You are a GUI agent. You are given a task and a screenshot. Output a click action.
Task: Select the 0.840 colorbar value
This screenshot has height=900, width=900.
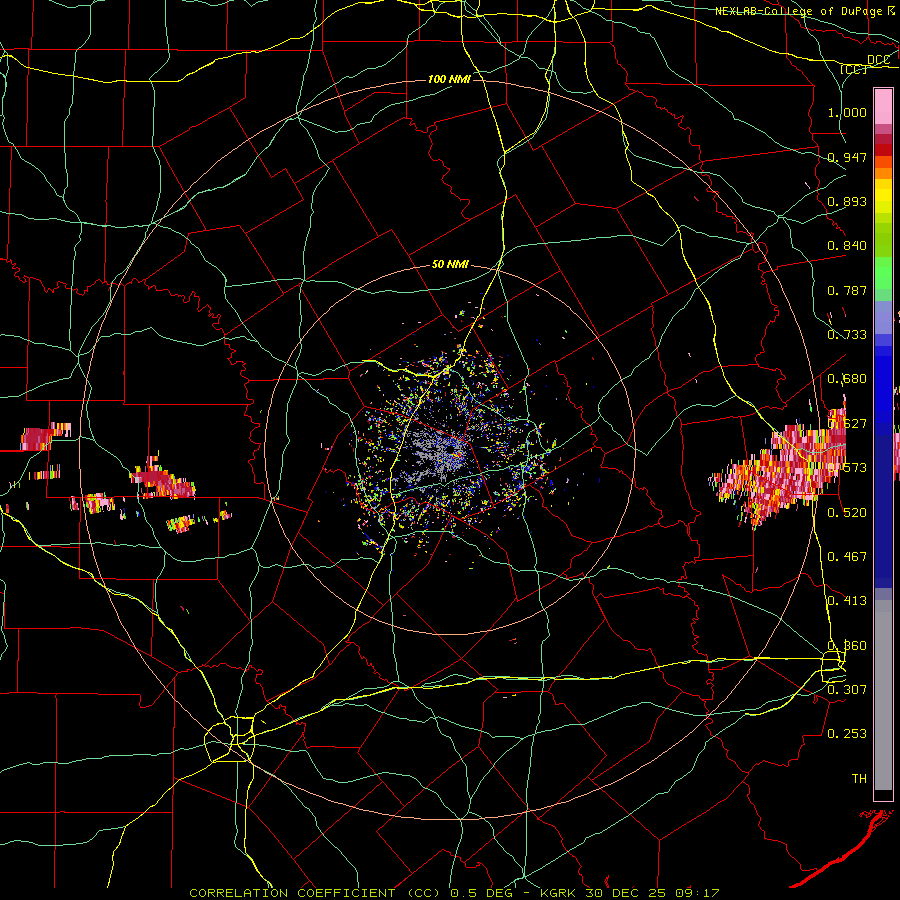(x=847, y=245)
